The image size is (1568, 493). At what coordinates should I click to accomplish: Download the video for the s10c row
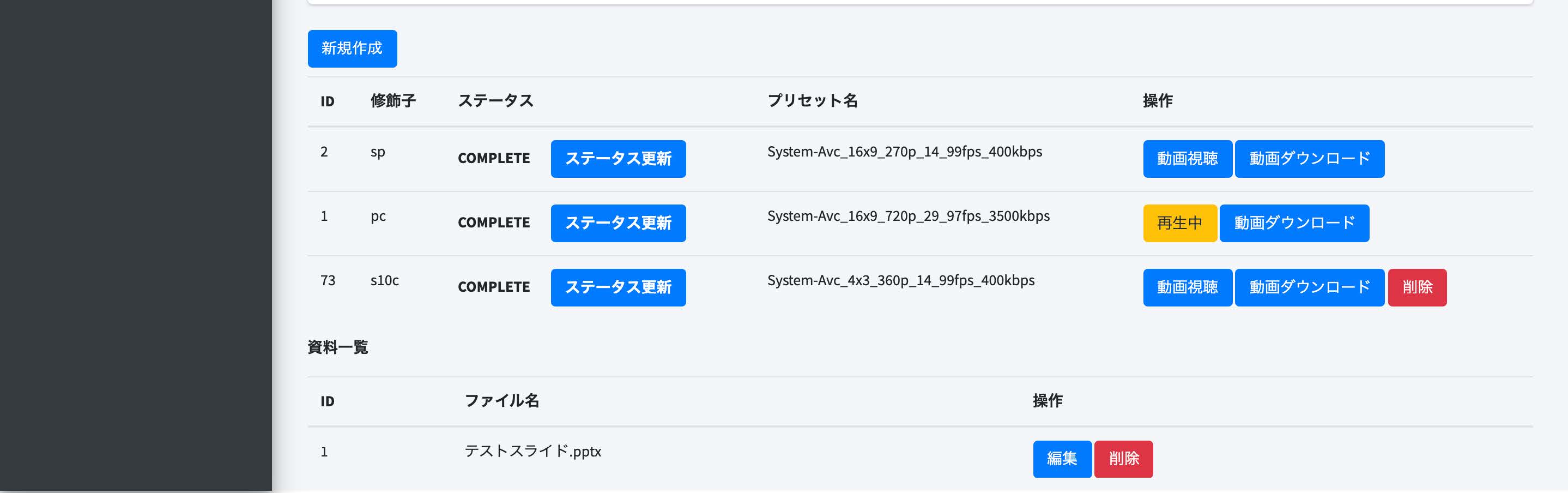1309,287
